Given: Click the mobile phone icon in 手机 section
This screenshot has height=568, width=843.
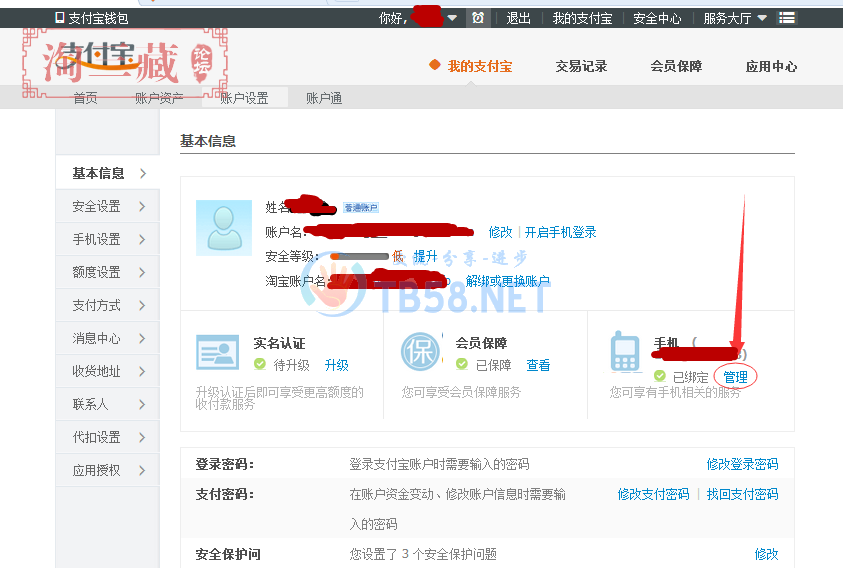Looking at the screenshot, I should pyautogui.click(x=625, y=352).
